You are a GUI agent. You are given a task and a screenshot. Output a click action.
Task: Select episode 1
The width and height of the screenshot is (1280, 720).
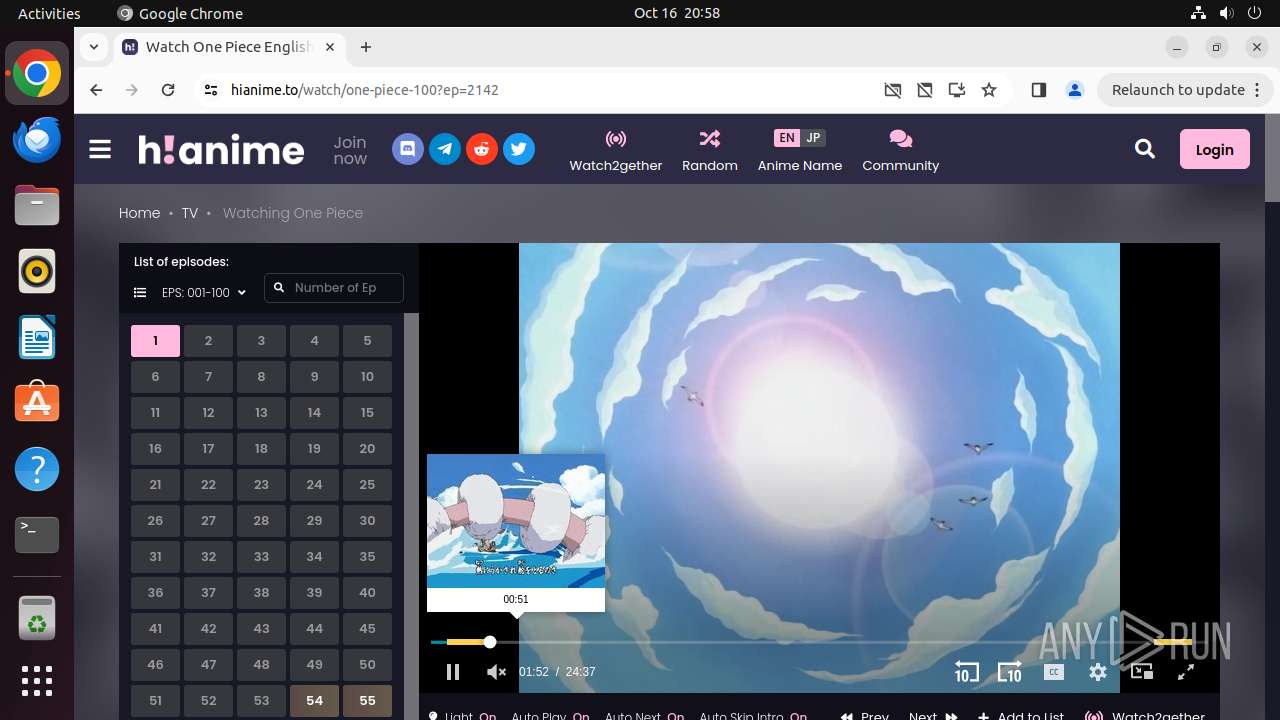click(155, 341)
